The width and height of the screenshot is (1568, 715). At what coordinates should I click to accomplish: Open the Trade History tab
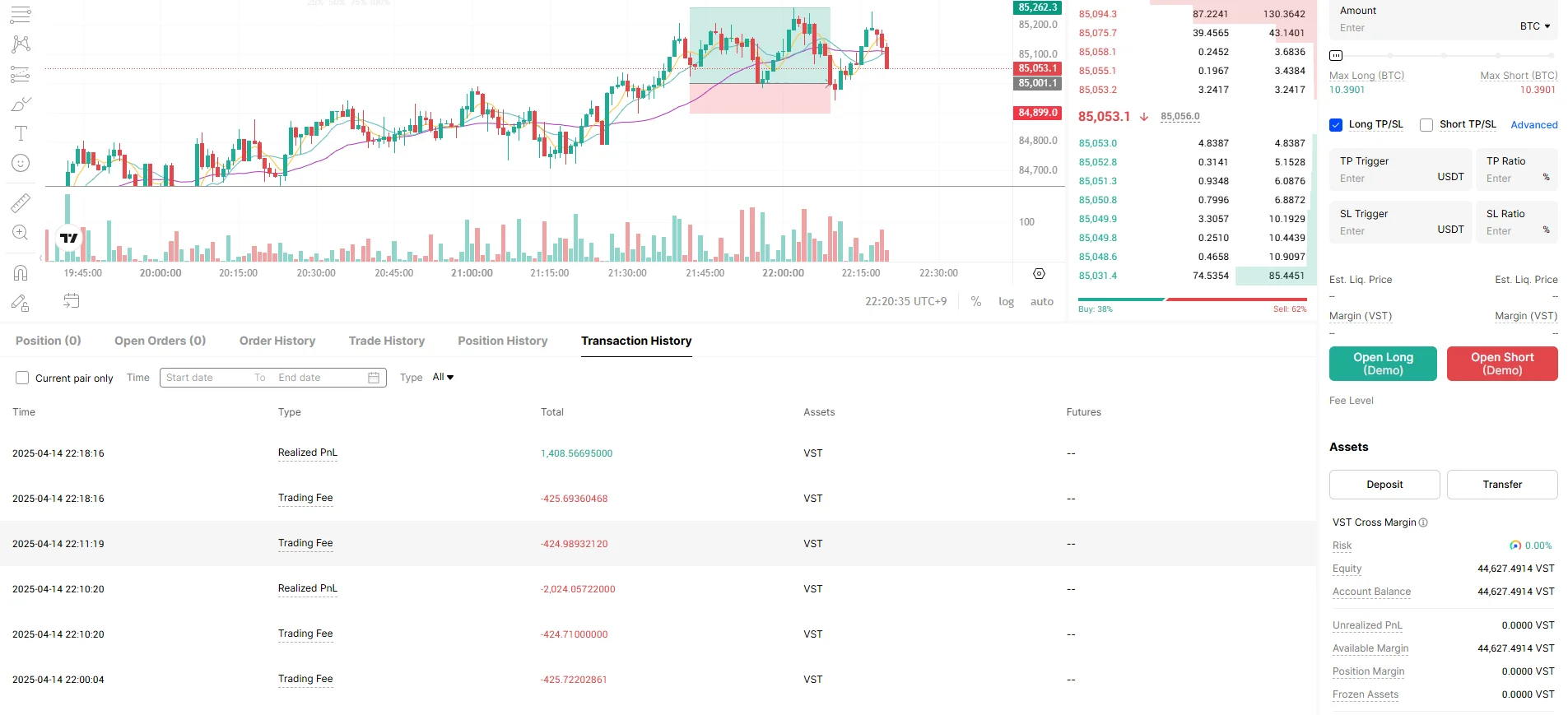[387, 341]
